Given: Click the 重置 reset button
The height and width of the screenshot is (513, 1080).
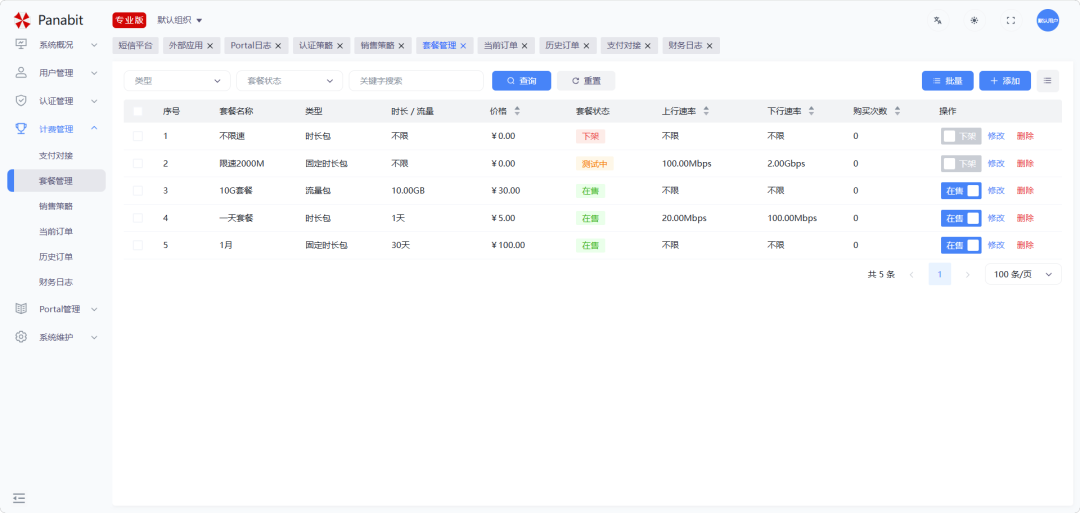Looking at the screenshot, I should tap(586, 81).
